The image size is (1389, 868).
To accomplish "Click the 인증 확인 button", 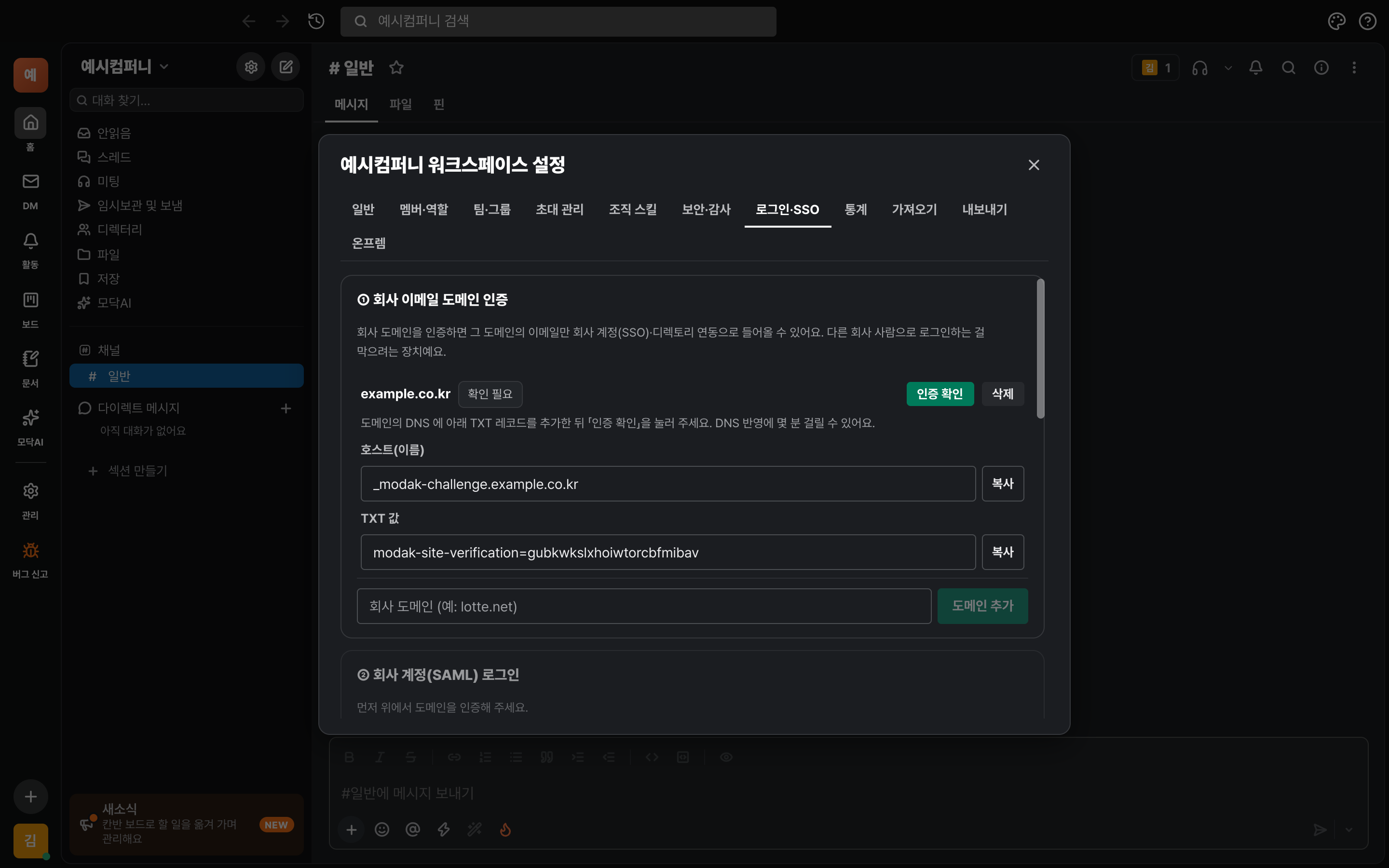I will coord(940,394).
